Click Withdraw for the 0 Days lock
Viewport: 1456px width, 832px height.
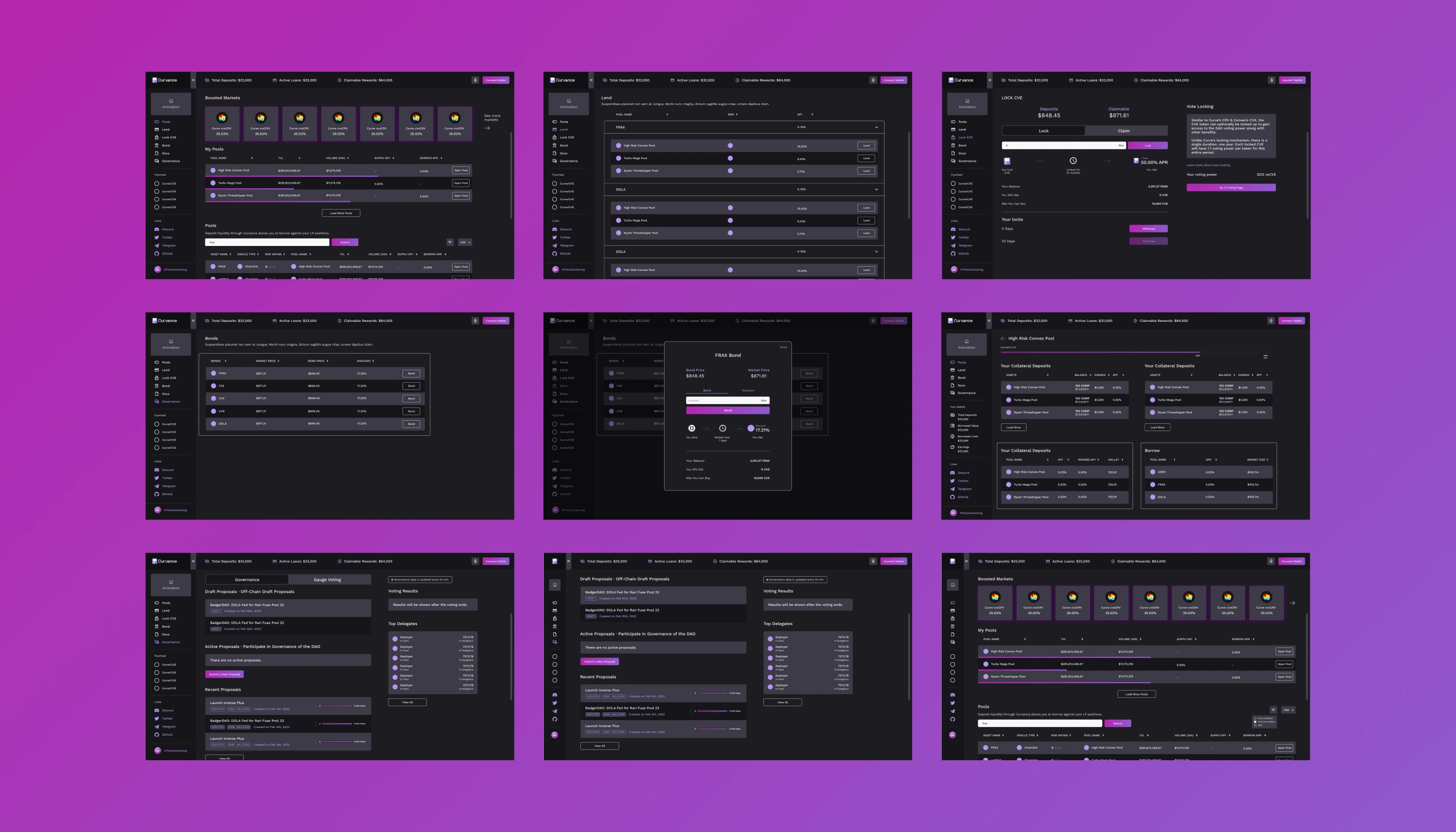(x=1149, y=229)
